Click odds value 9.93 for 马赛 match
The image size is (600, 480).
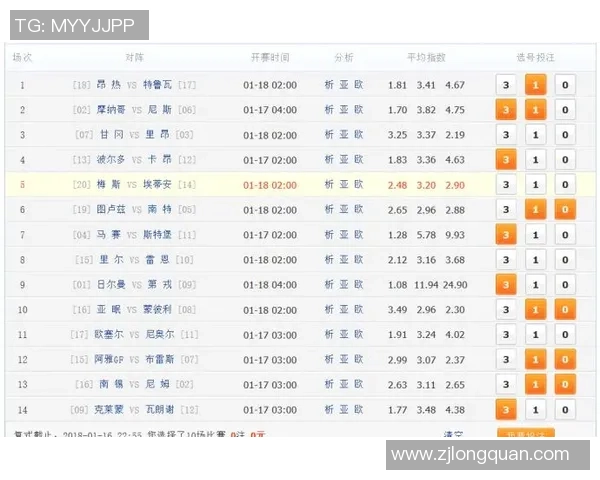(x=455, y=235)
